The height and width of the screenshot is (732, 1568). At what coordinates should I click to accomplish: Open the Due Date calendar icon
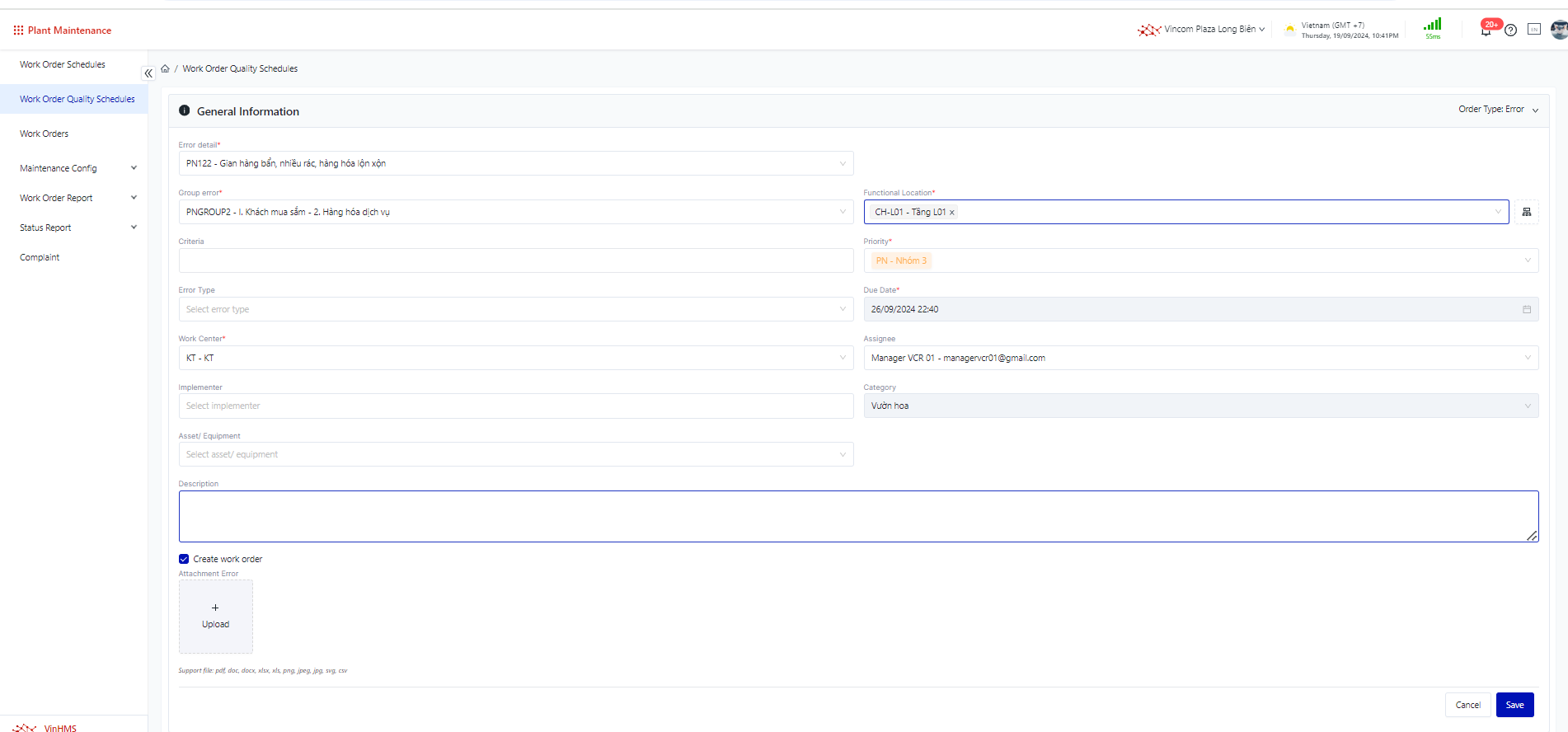[x=1526, y=309]
